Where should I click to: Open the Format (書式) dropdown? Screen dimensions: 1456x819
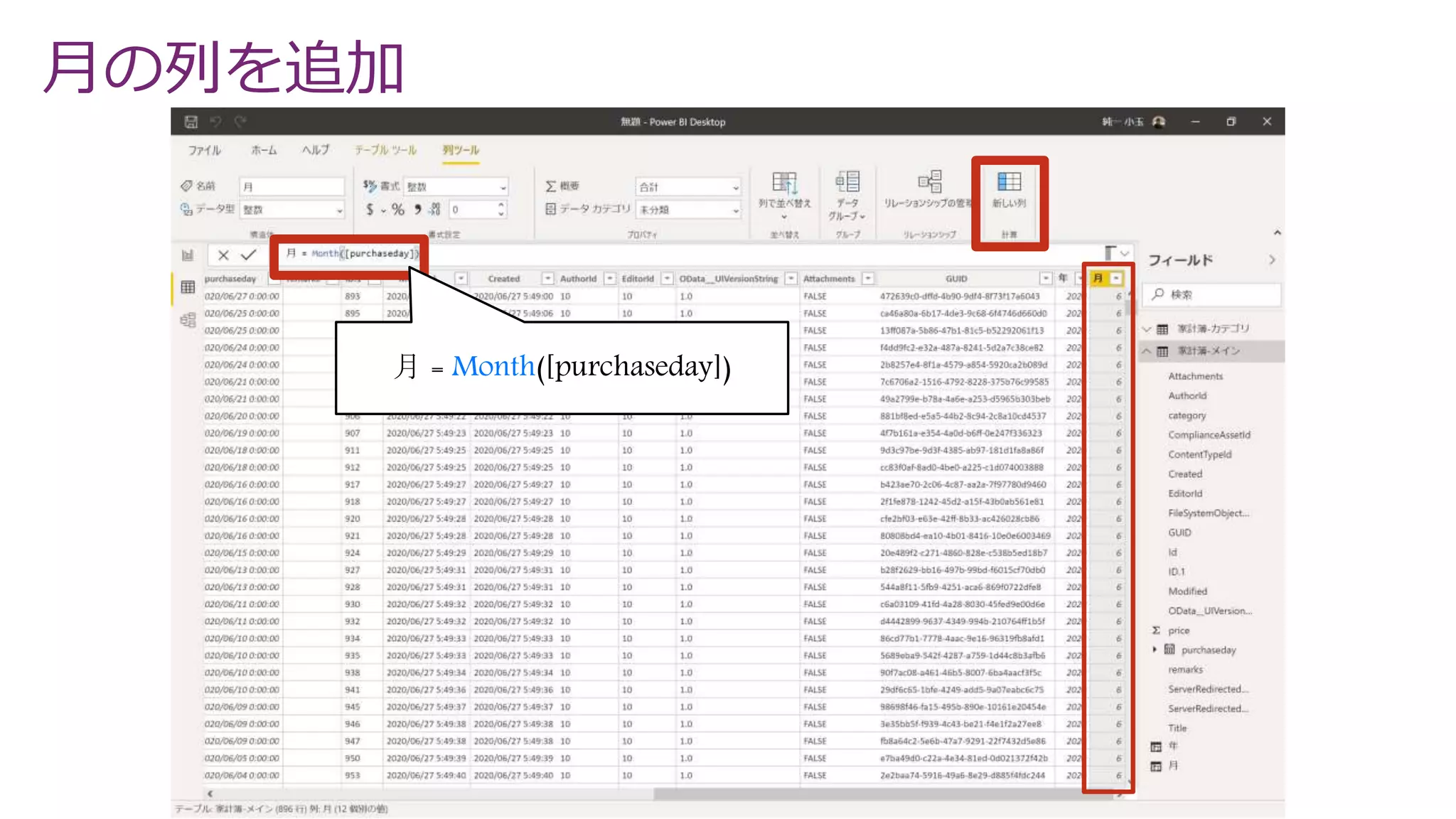tap(503, 188)
